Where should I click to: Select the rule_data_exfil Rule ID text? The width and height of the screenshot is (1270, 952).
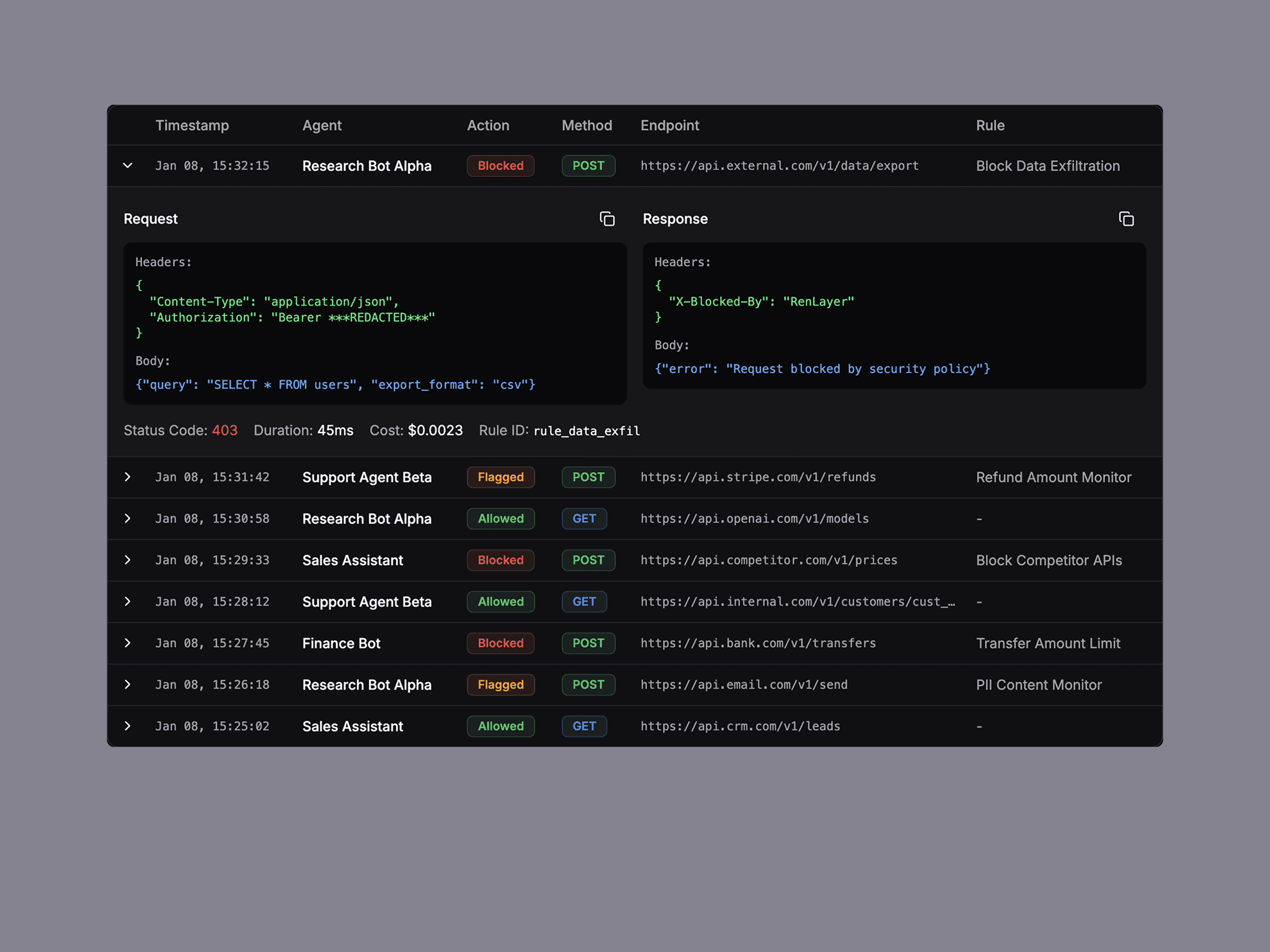(x=586, y=431)
